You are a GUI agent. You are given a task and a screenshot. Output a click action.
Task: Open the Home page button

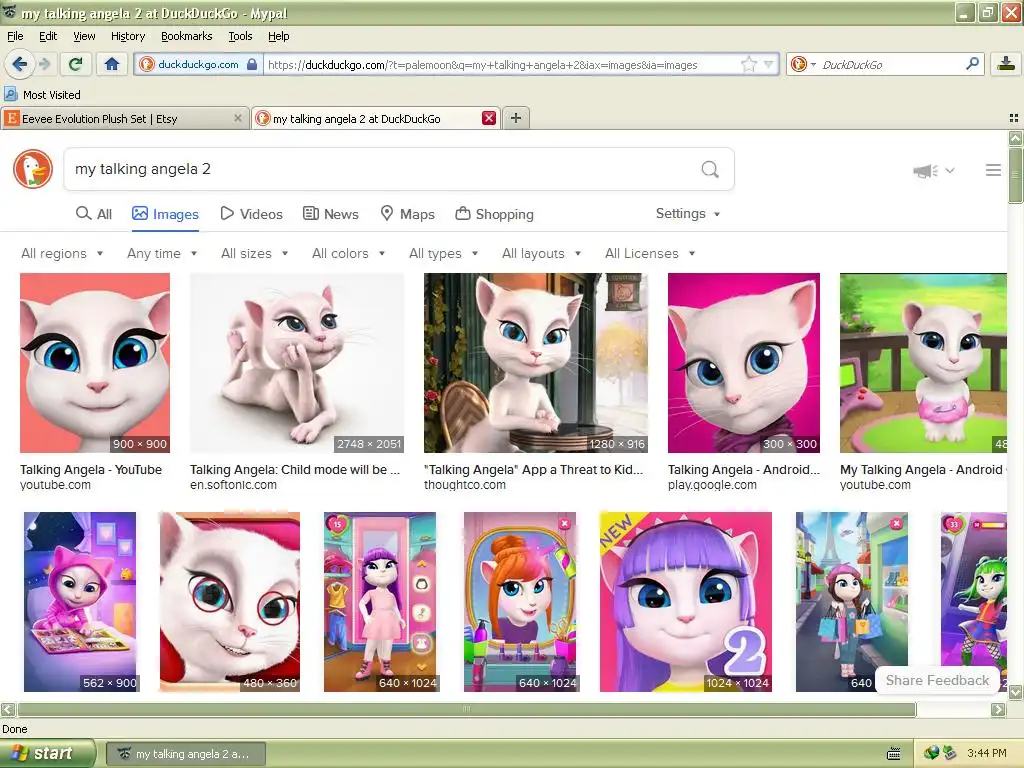click(112, 64)
